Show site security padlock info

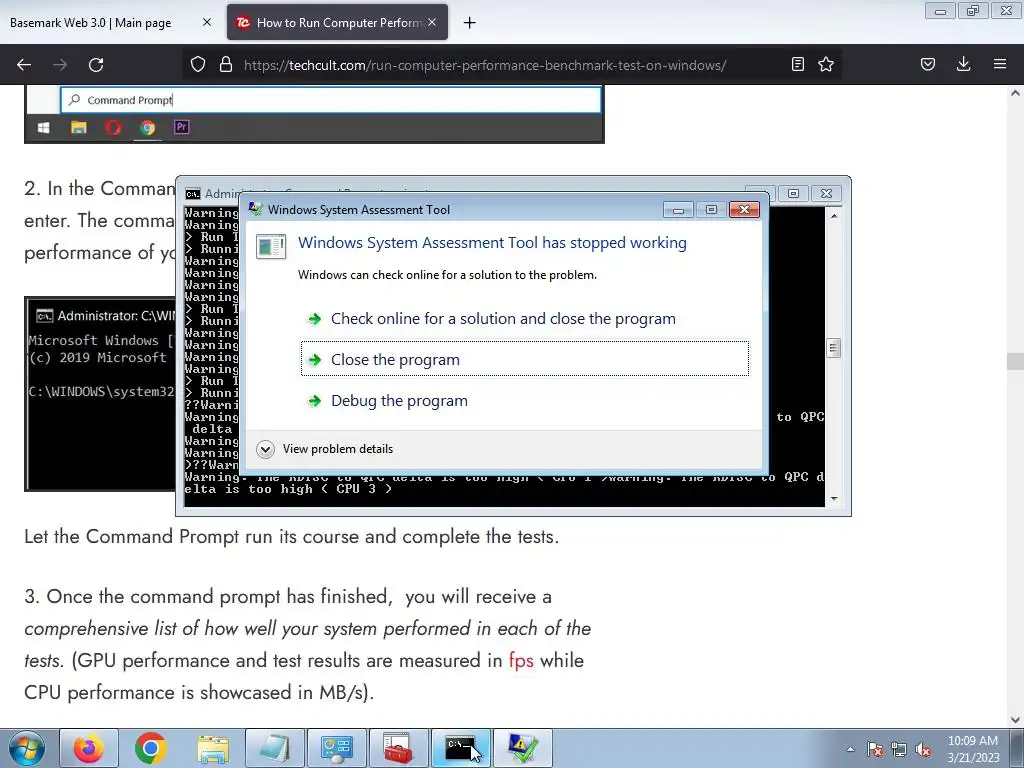[x=226, y=65]
